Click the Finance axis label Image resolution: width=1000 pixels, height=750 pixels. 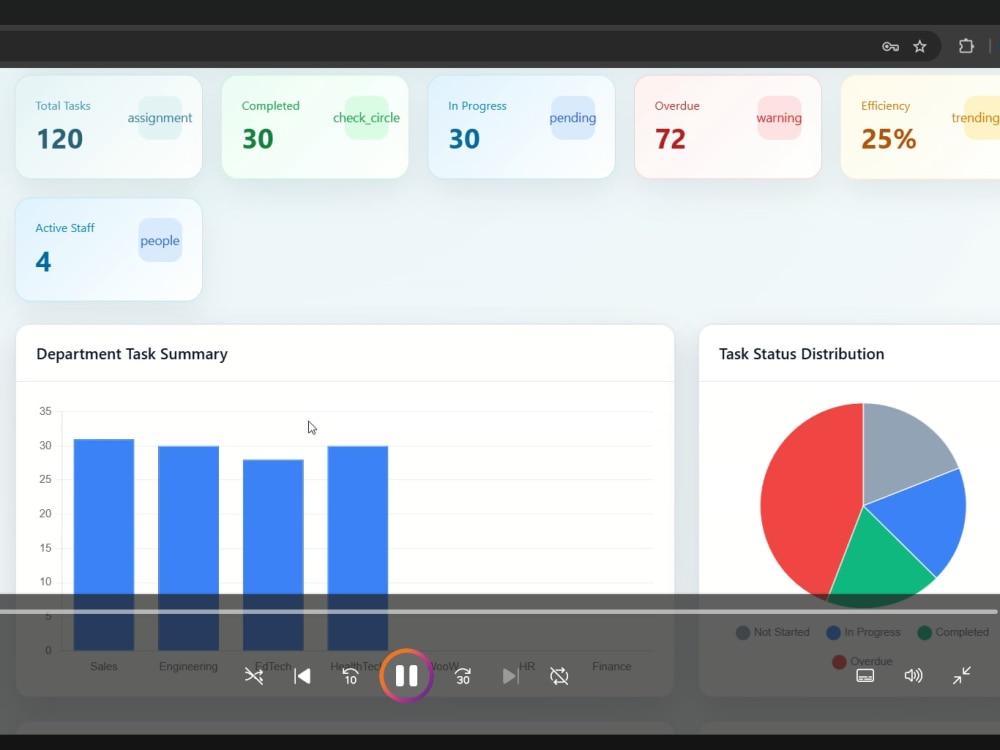click(x=612, y=666)
